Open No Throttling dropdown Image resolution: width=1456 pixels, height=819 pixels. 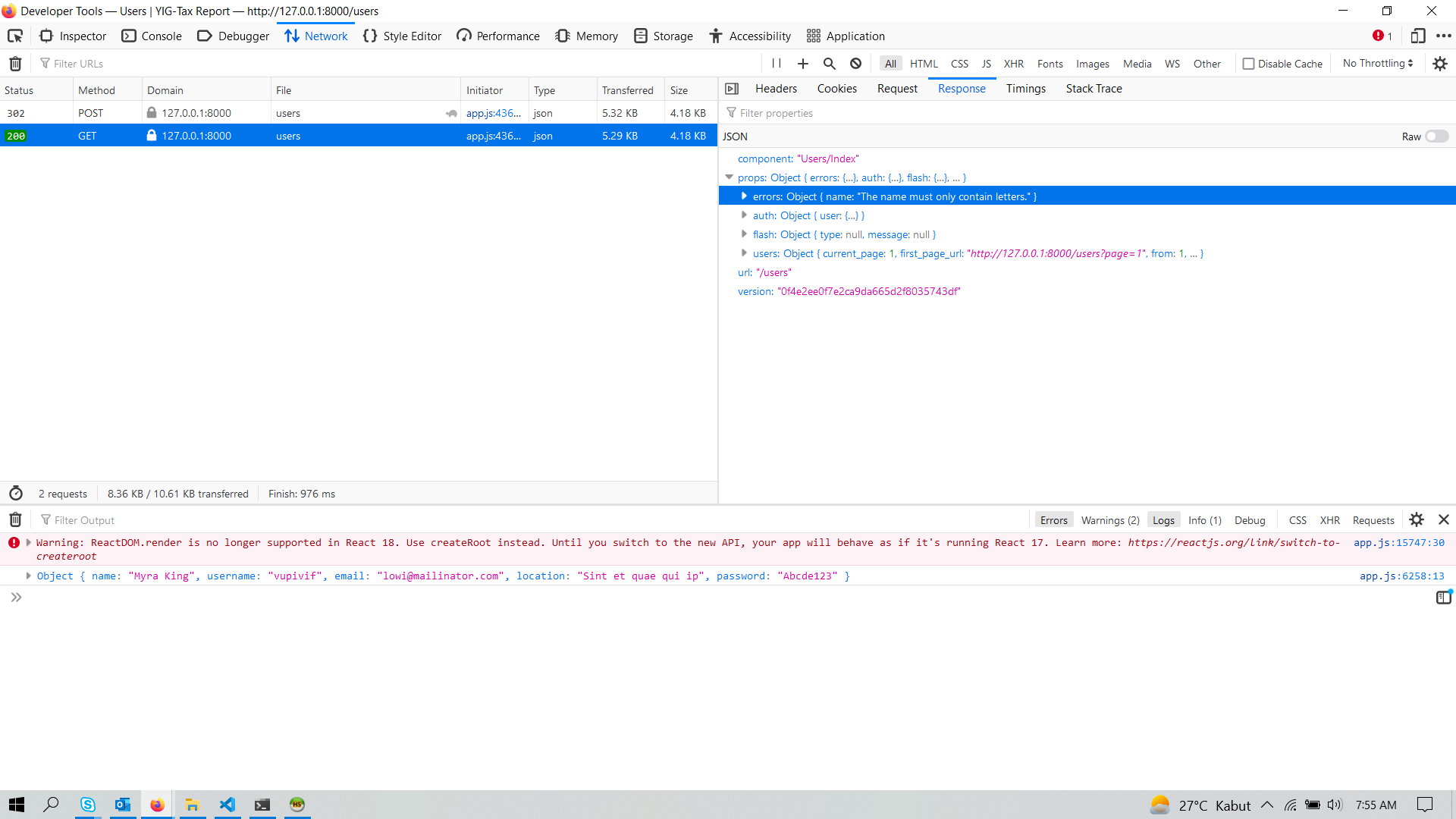point(1378,64)
